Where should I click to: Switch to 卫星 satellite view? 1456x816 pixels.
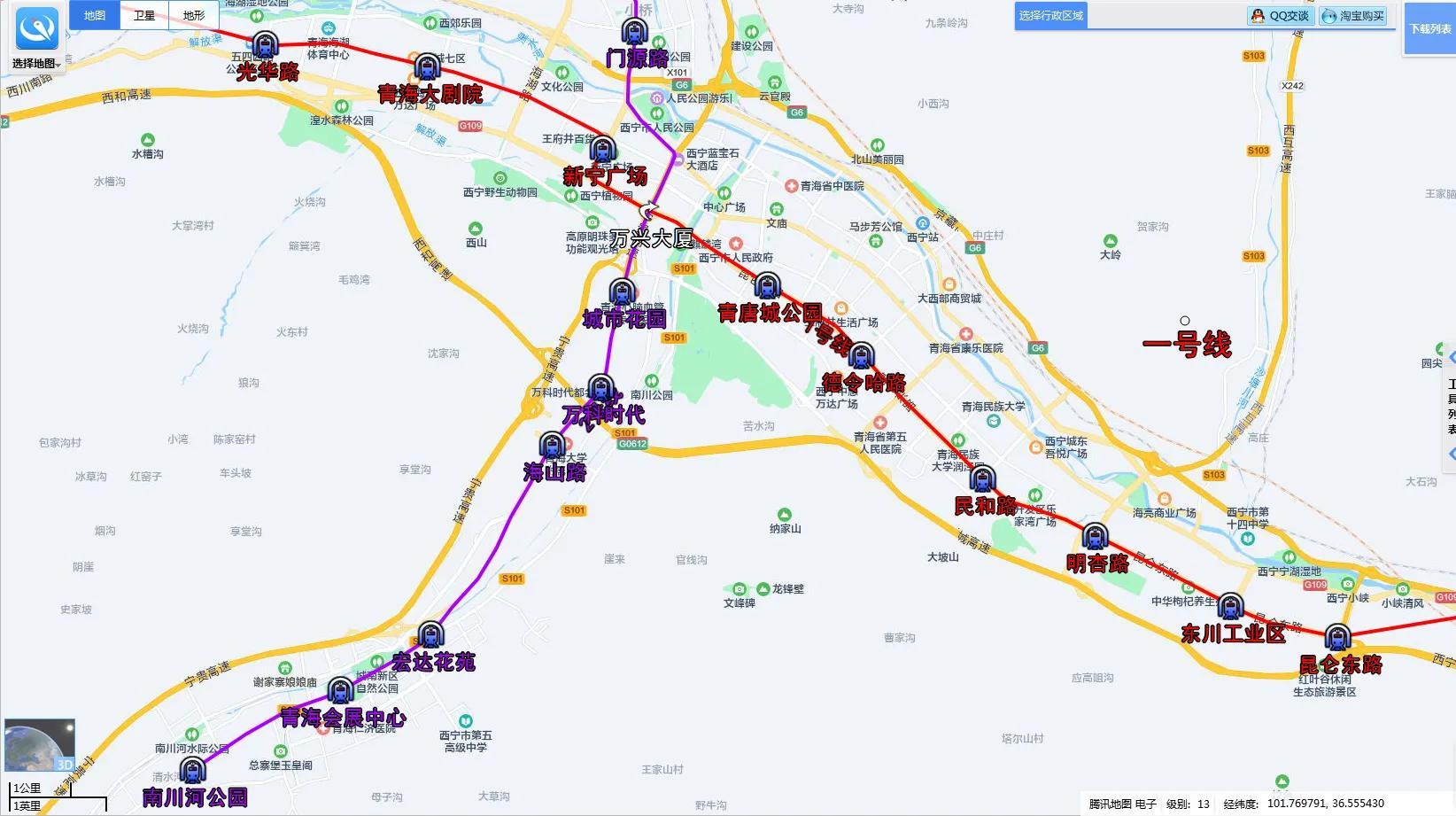pyautogui.click(x=144, y=16)
